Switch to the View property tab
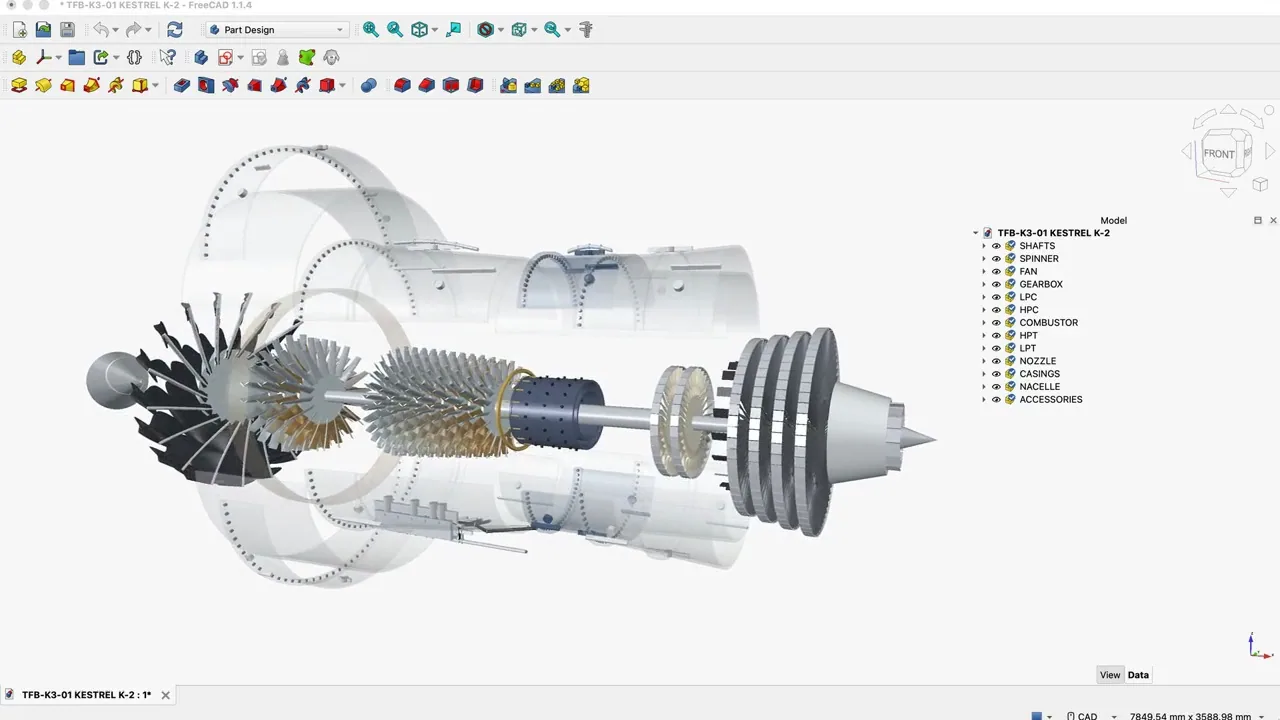Image resolution: width=1280 pixels, height=720 pixels. click(1110, 675)
